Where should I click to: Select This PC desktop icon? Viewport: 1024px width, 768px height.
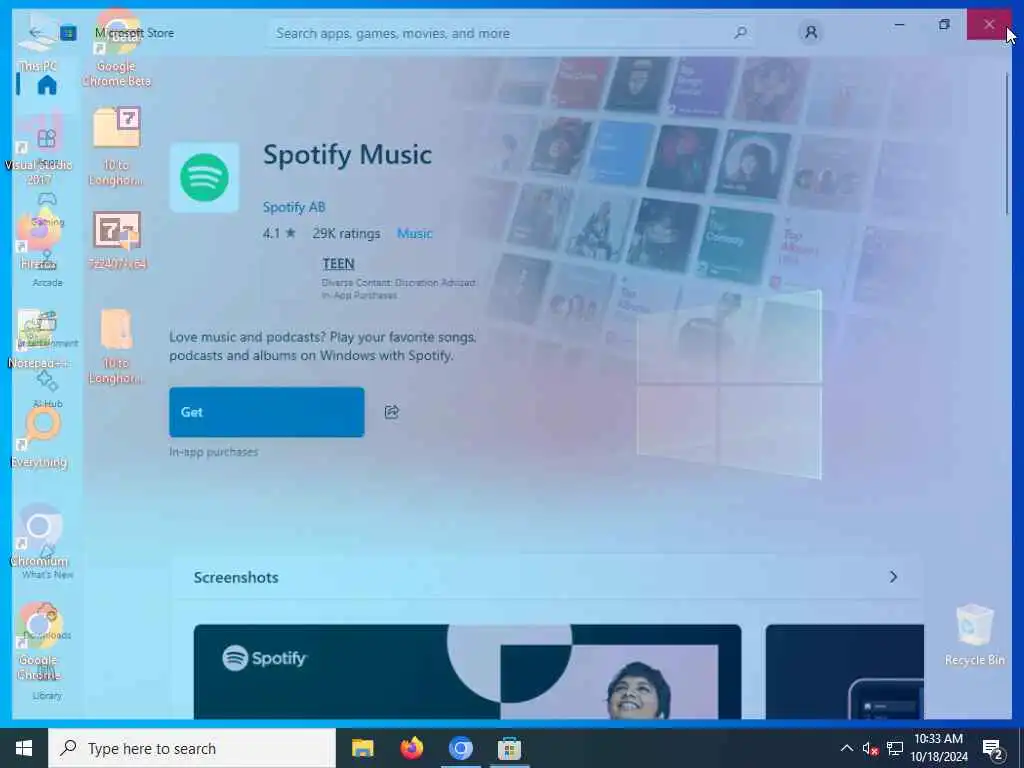(x=37, y=42)
